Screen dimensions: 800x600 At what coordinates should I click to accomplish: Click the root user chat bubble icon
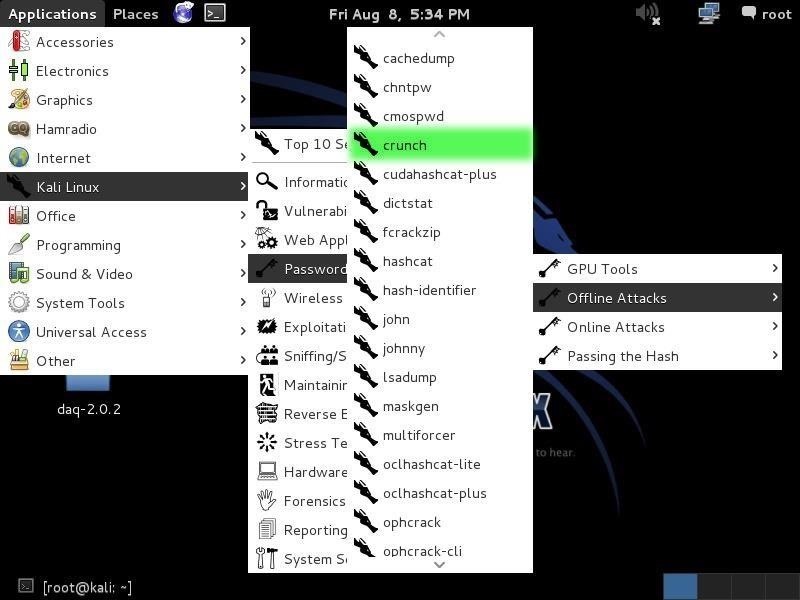click(x=748, y=12)
